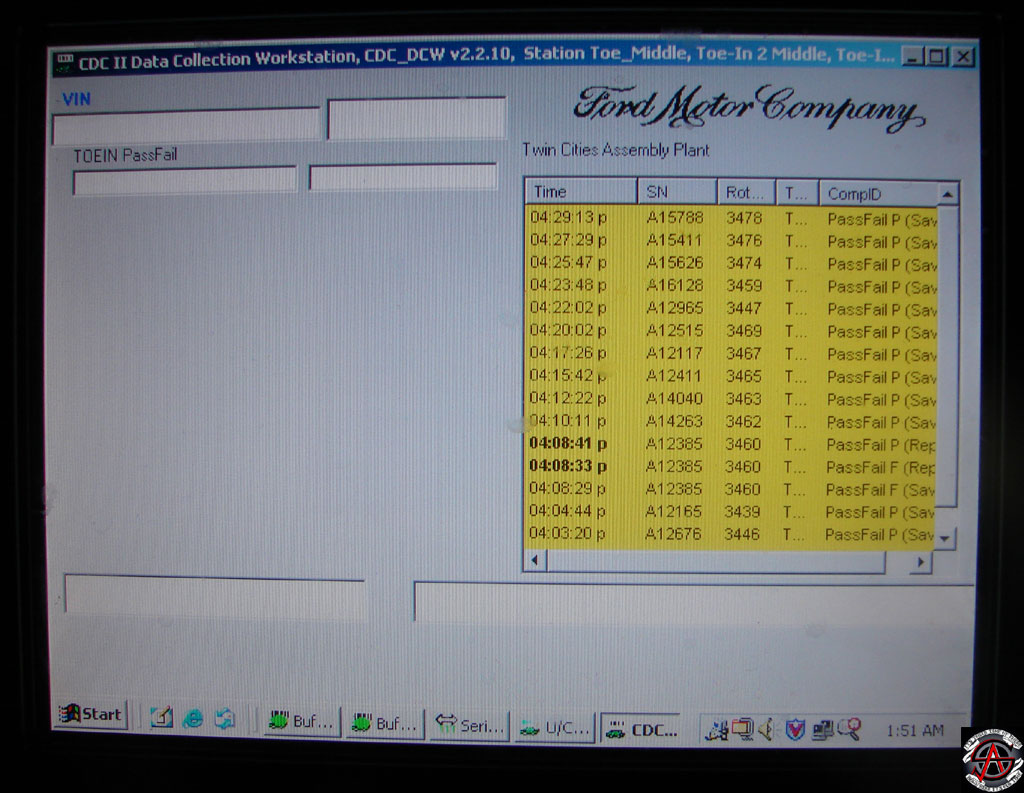Switch to the U/C... taskbar window
The height and width of the screenshot is (793, 1024).
tap(555, 728)
